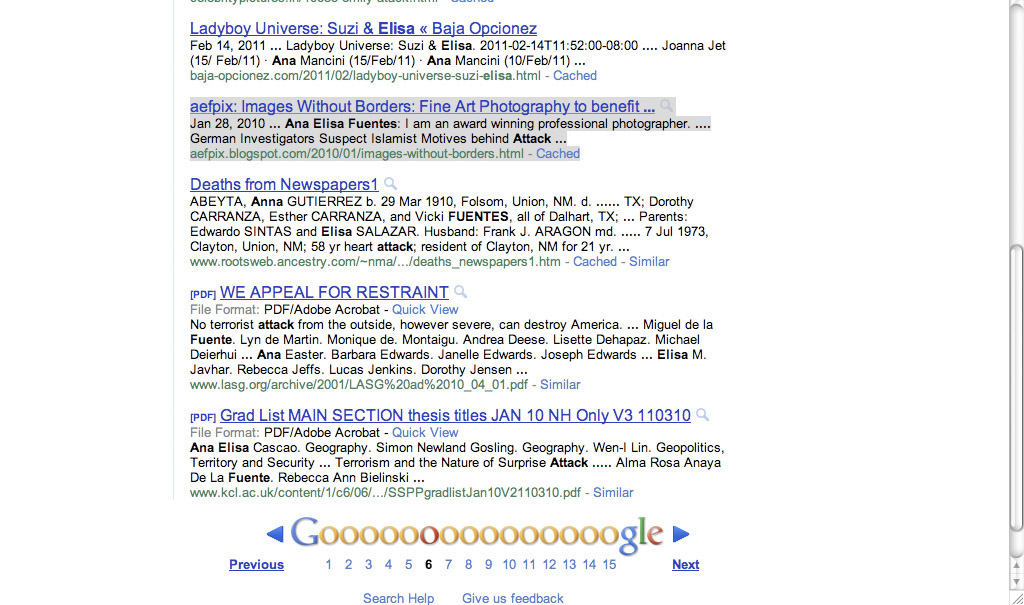Viewport: 1024px width, 605px height.
Task: Go to results page 7
Action: [448, 565]
